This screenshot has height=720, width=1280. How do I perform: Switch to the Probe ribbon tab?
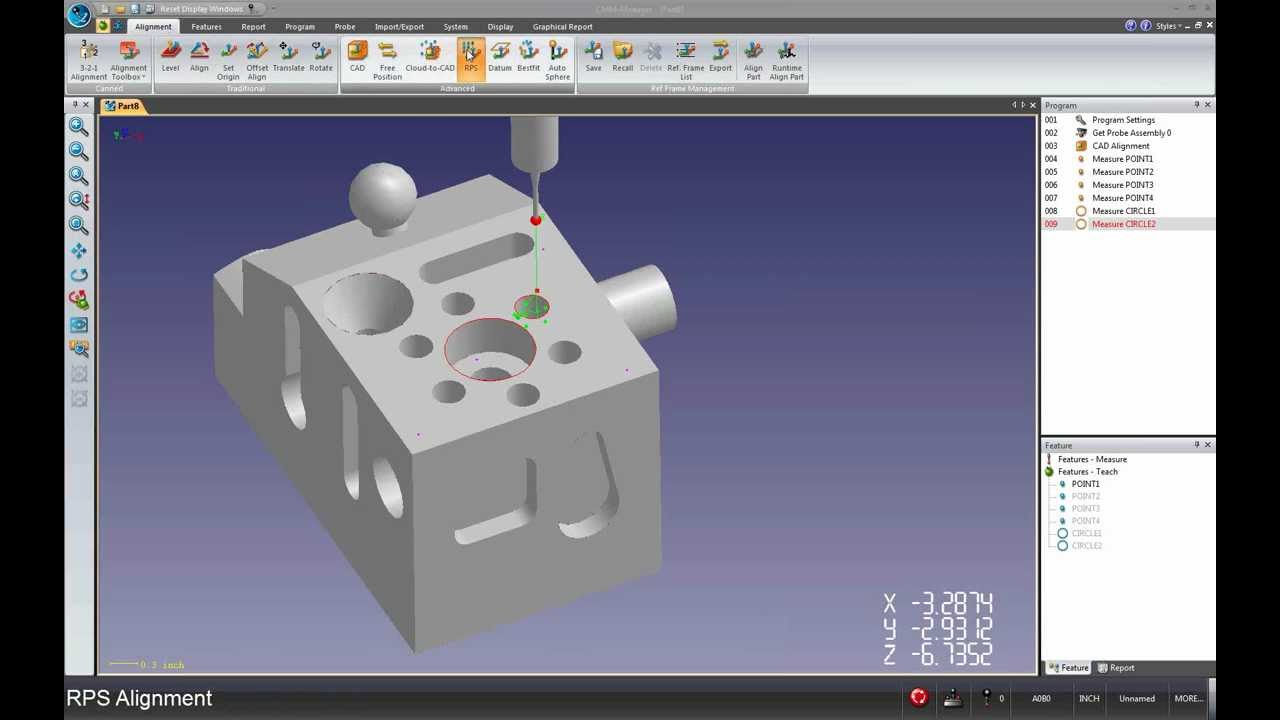(x=345, y=27)
